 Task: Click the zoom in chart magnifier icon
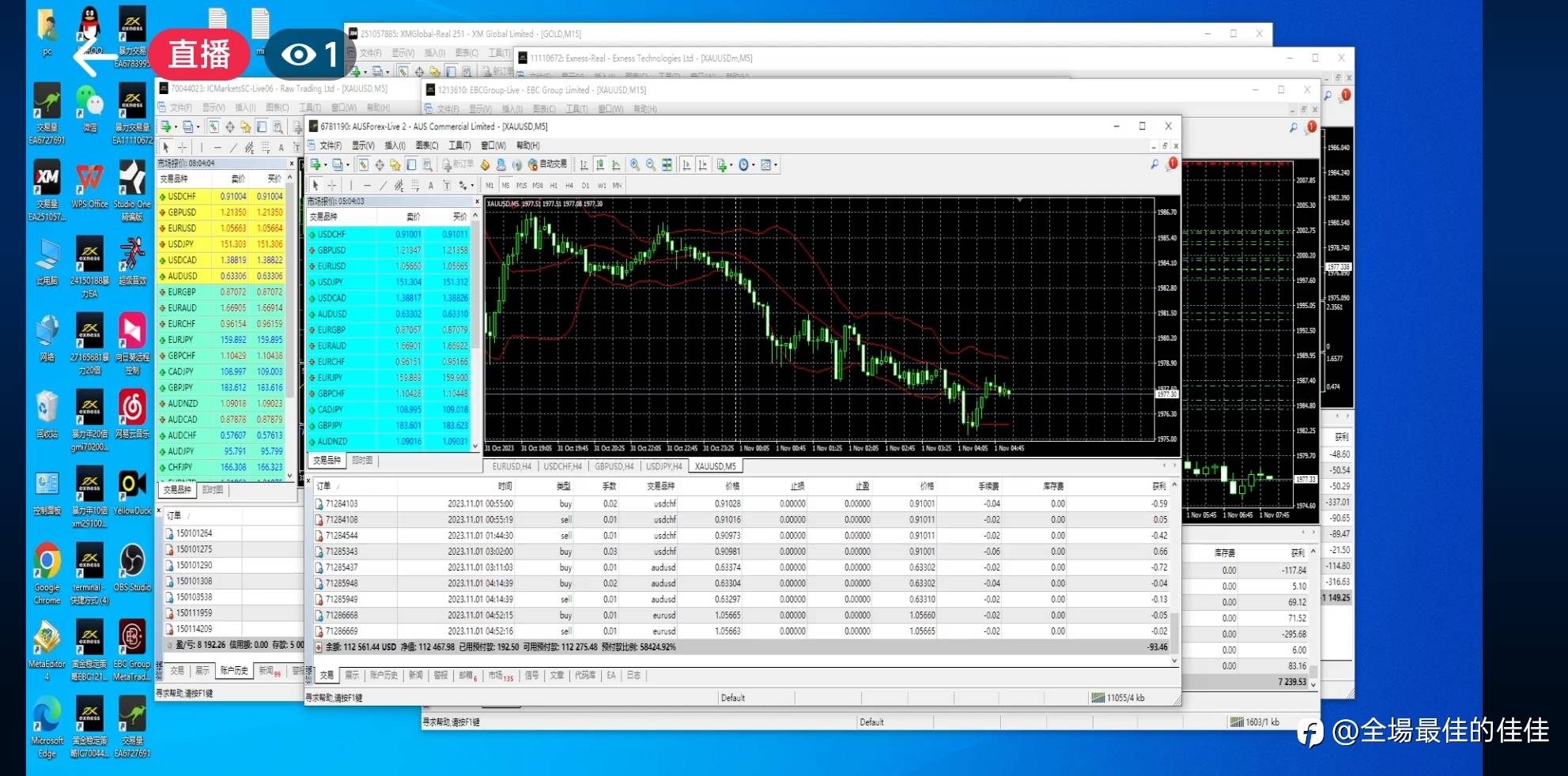[x=634, y=165]
